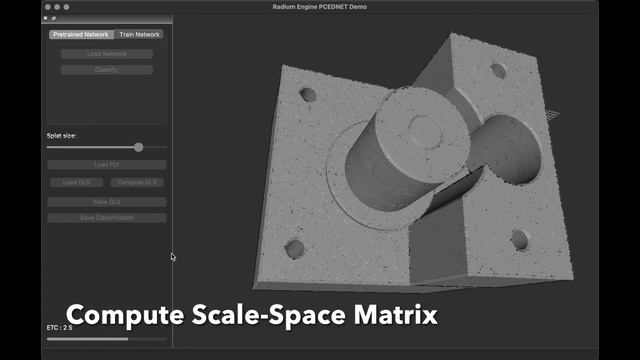
Task: Switch to the Train Network tab
Action: (x=139, y=34)
